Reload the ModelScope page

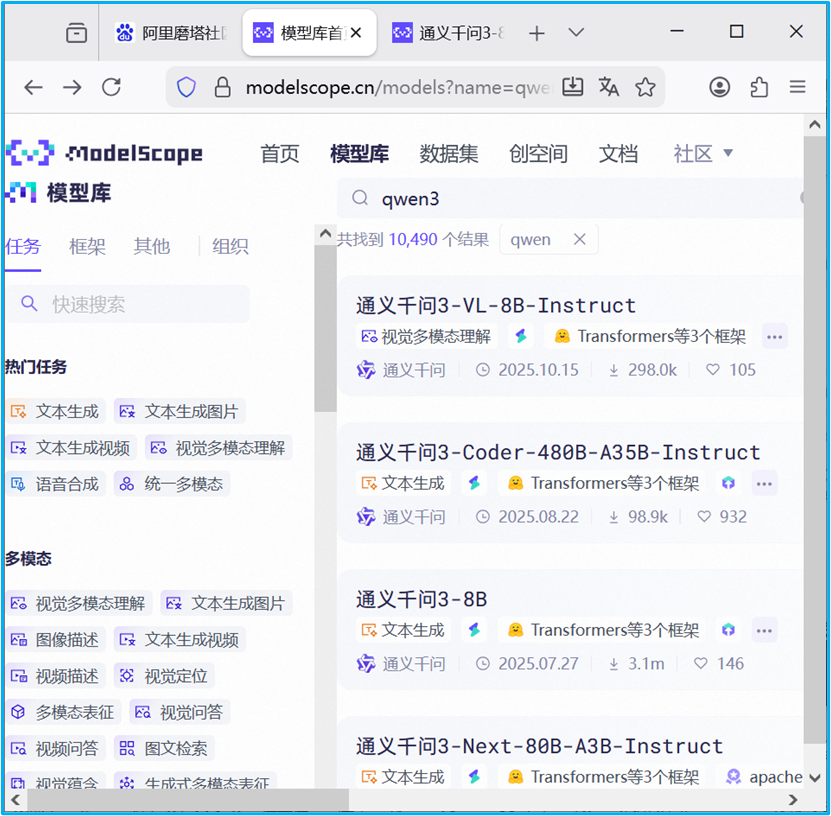[111, 87]
